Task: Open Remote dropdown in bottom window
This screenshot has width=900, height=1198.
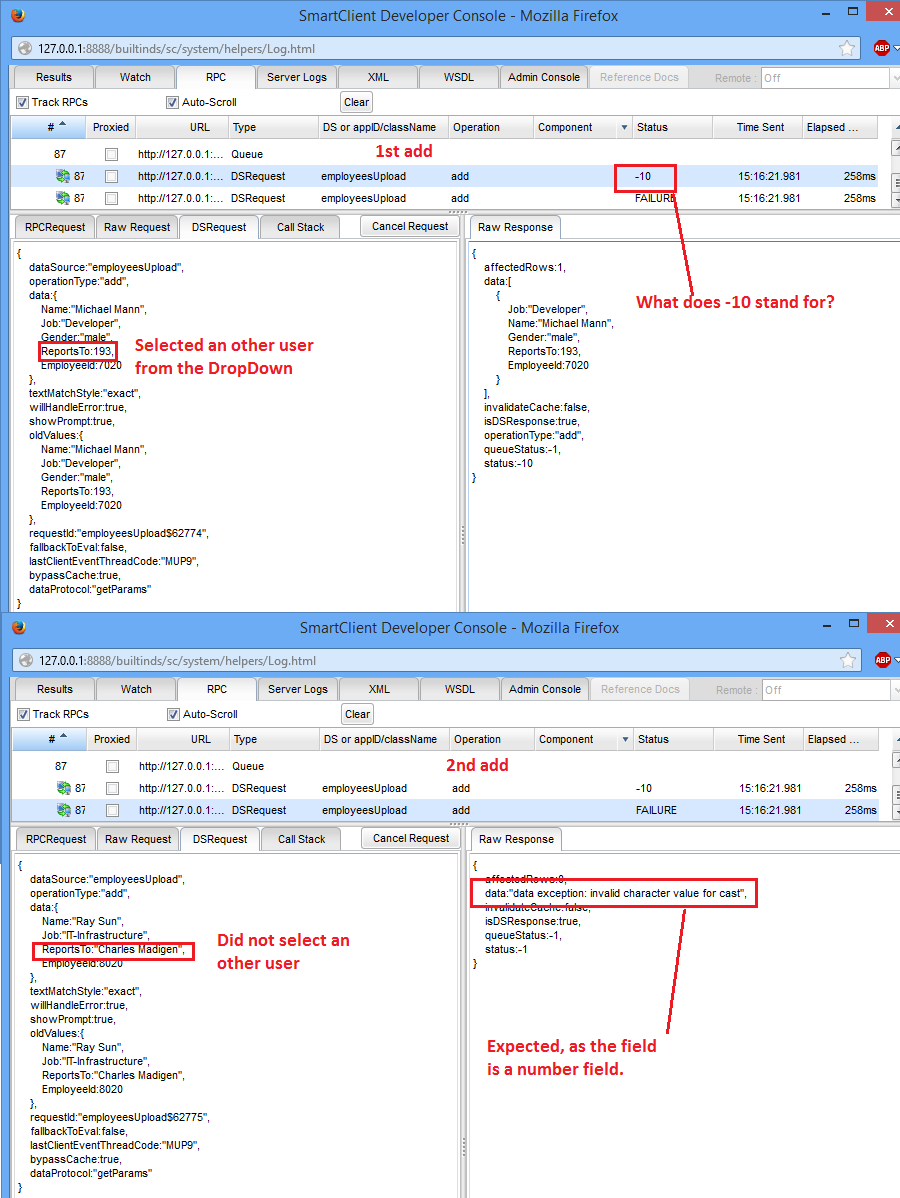Action: pyautogui.click(x=895, y=690)
